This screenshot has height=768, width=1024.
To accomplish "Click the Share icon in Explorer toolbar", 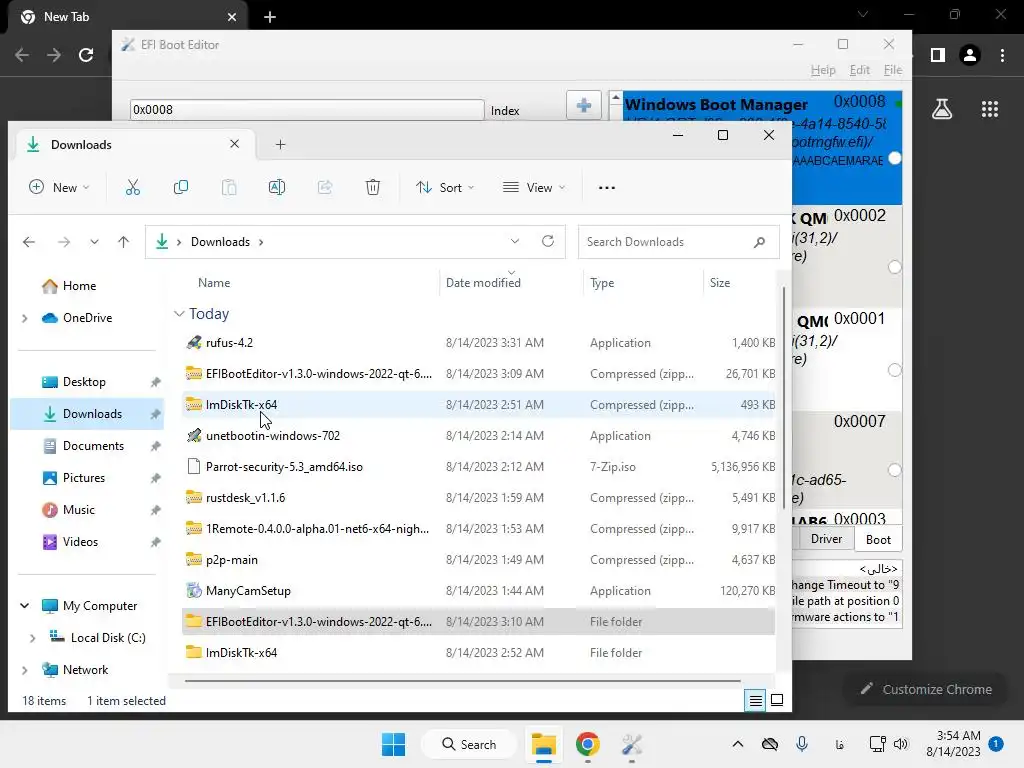I will [325, 187].
